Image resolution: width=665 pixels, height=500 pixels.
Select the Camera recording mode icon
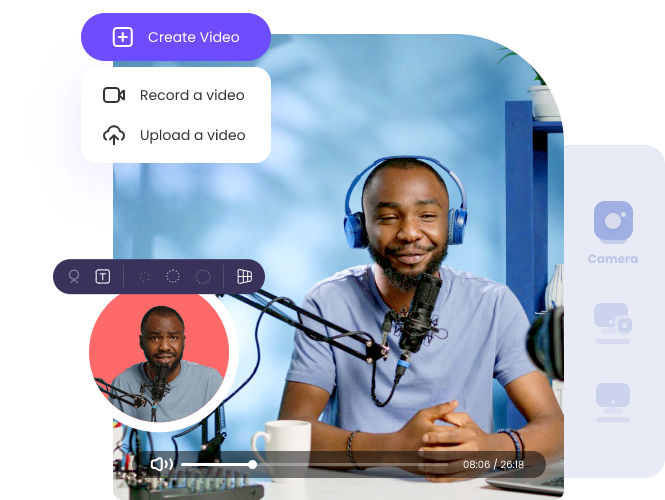click(613, 221)
